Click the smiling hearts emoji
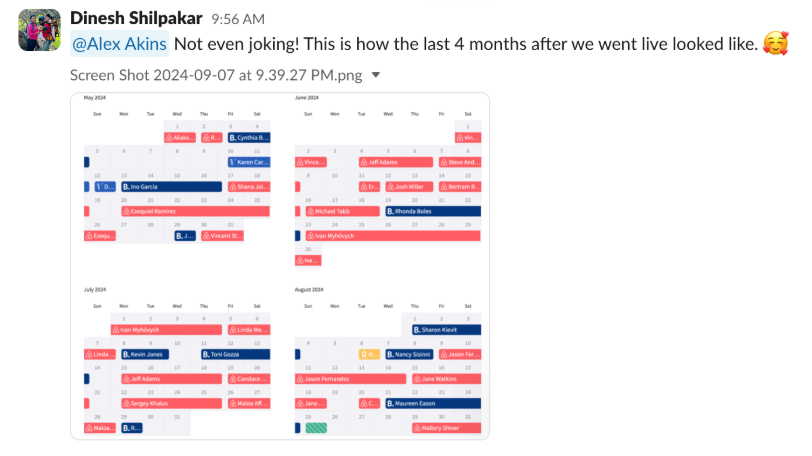 pyautogui.click(x=775, y=43)
